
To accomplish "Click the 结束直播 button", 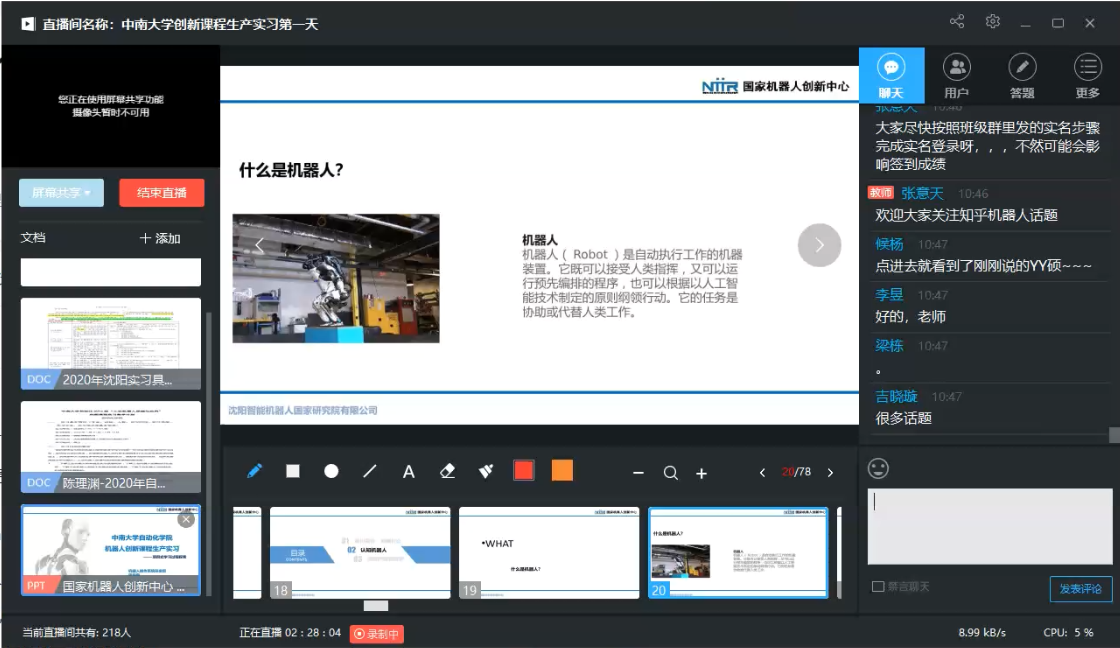I will pos(162,193).
